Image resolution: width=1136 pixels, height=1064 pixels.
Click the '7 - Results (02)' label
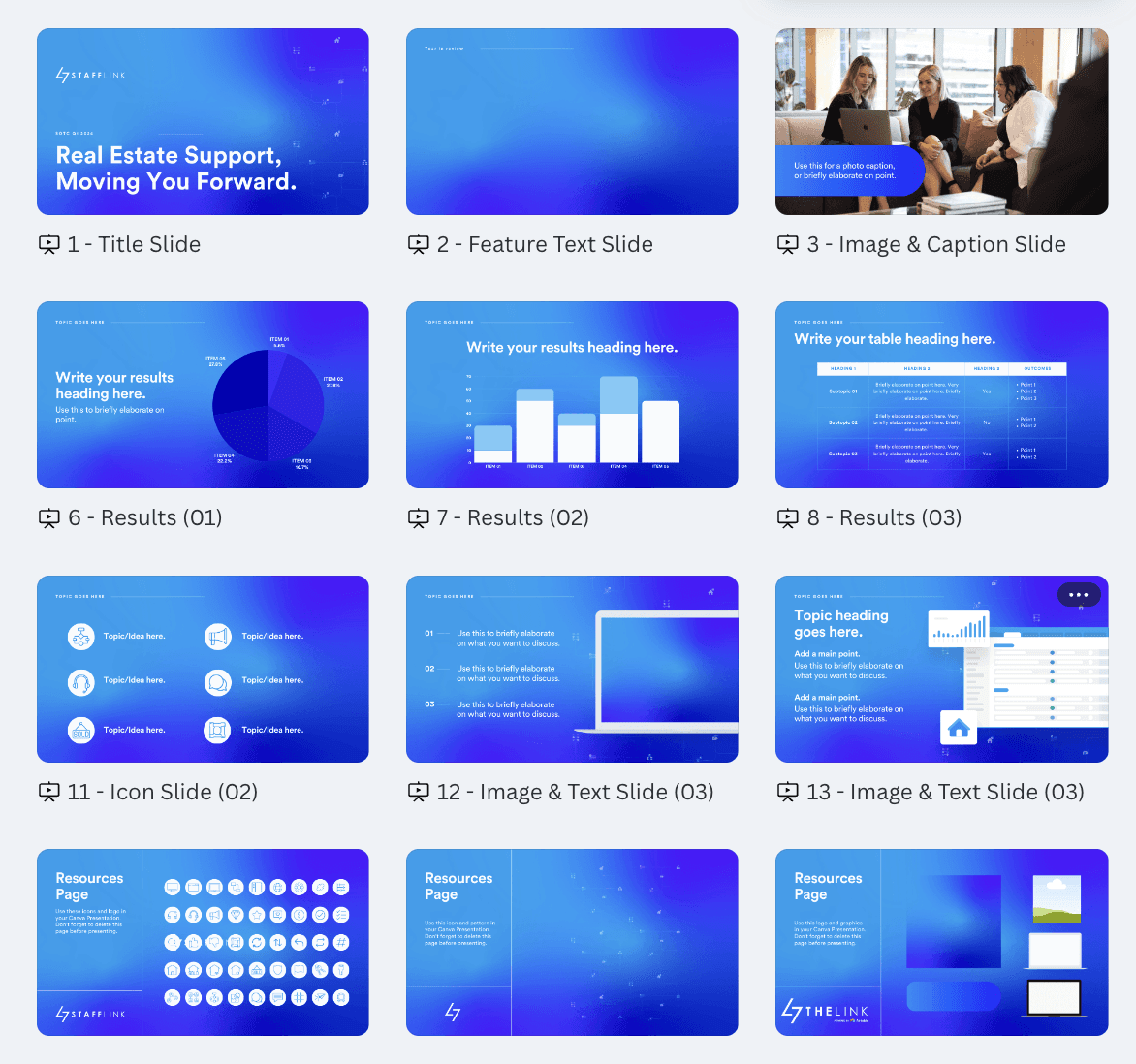pos(513,517)
